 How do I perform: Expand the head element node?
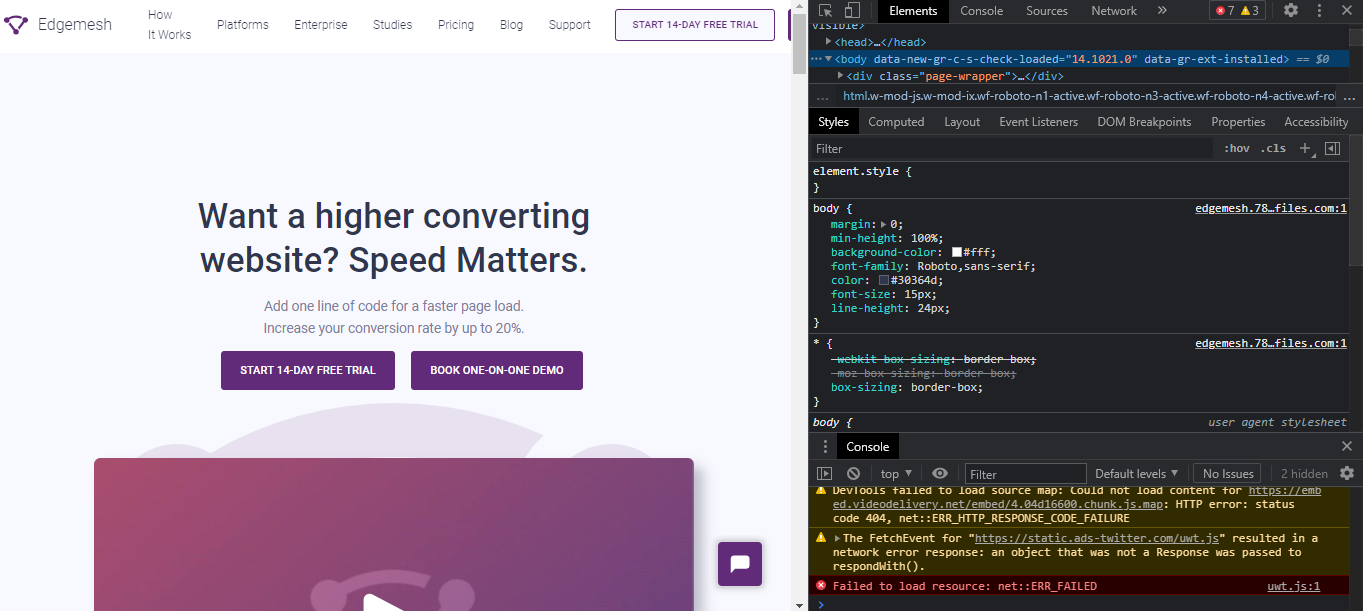828,42
